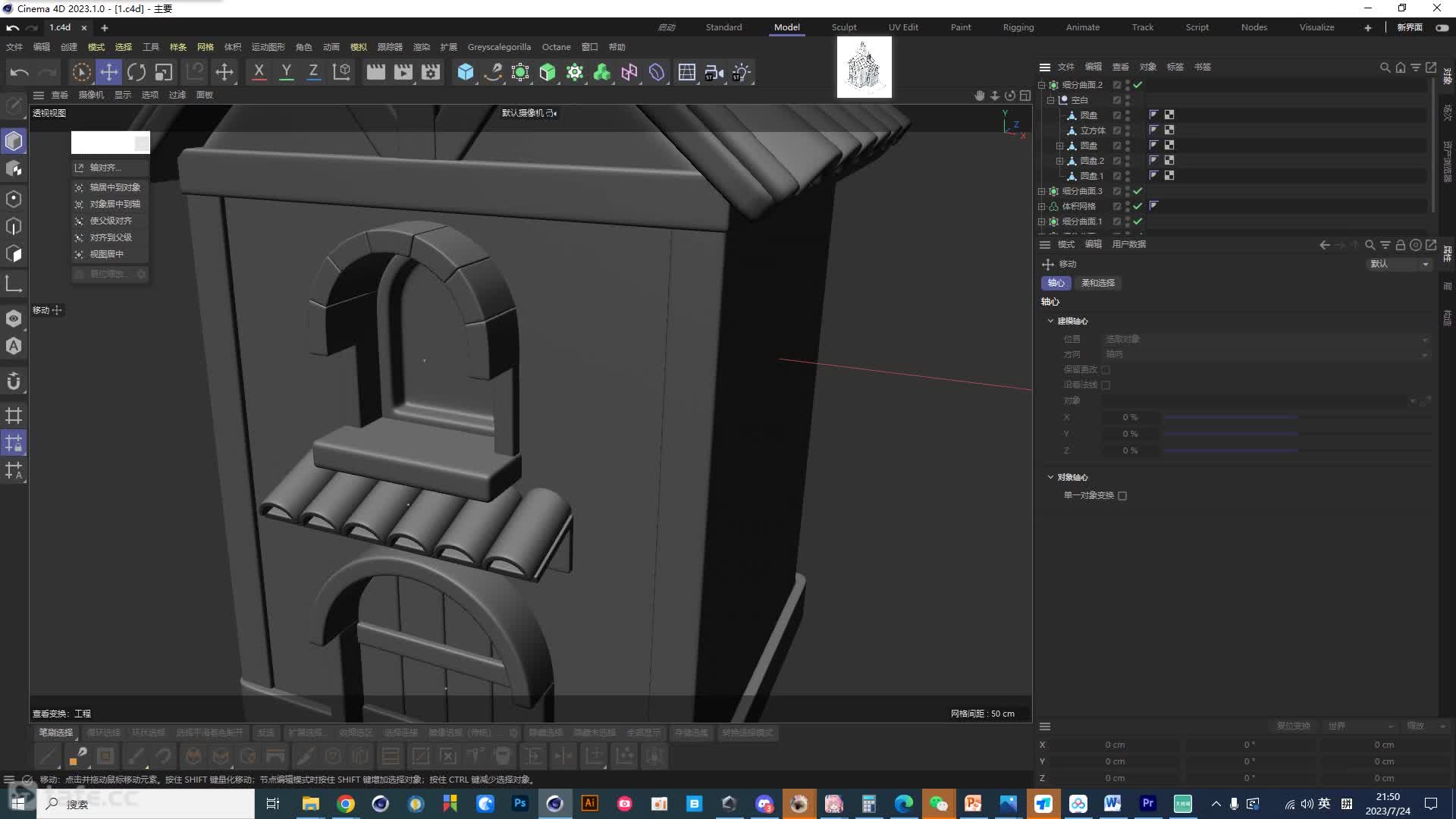The height and width of the screenshot is (819, 1456).
Task: Toggle 体积网格 green enable checkmark
Action: click(x=1137, y=206)
